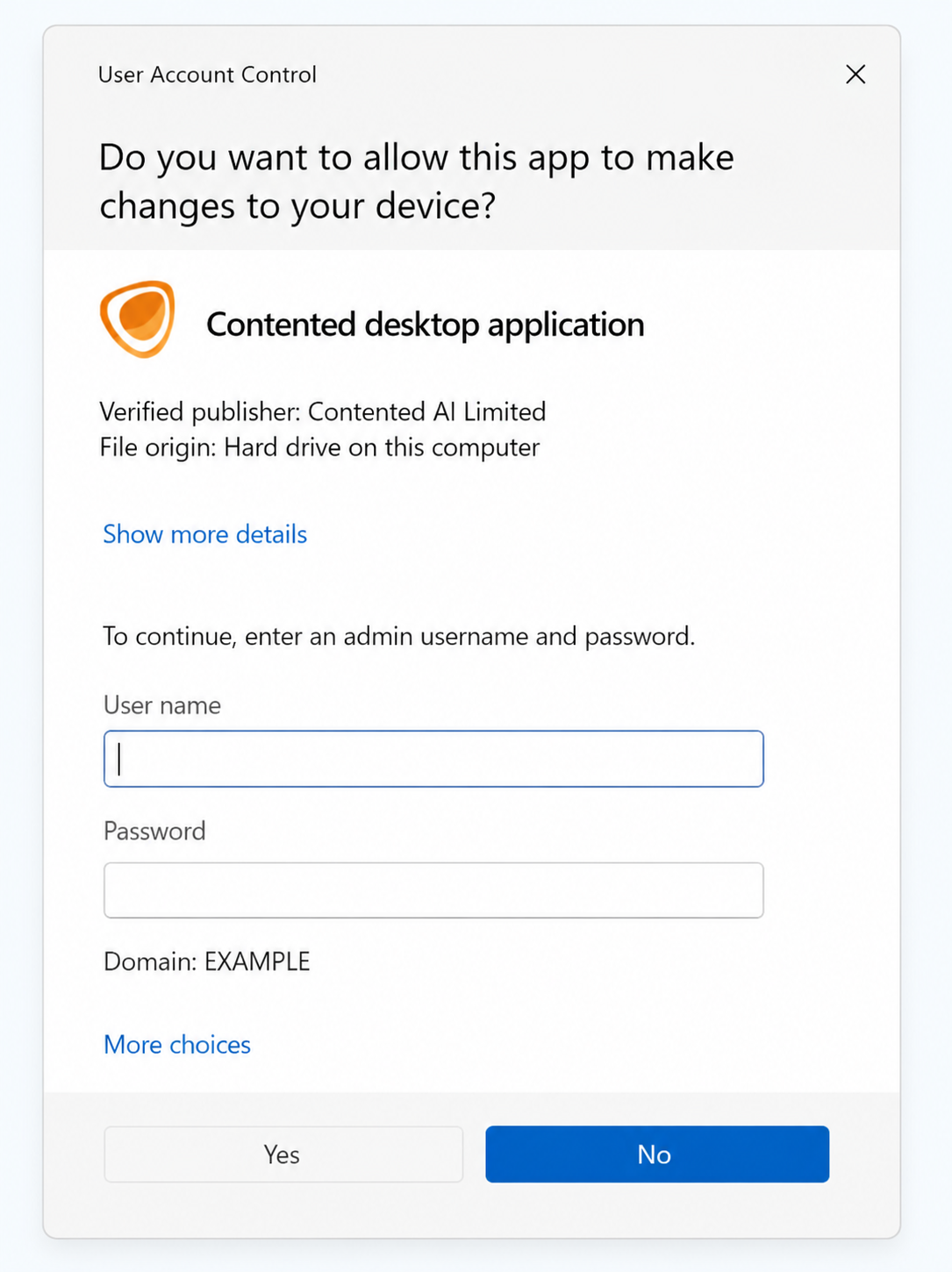Deny changes with the No button
Image resolution: width=952 pixels, height=1272 pixels.
point(657,1154)
